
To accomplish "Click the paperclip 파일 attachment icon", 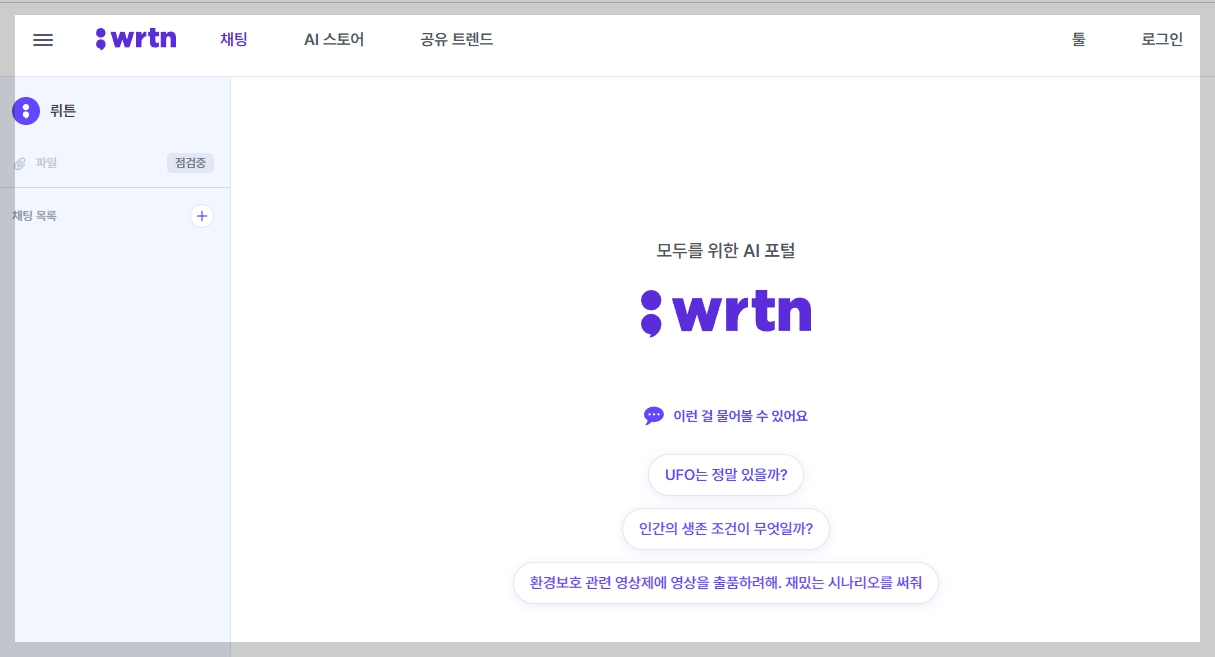I will (19, 163).
